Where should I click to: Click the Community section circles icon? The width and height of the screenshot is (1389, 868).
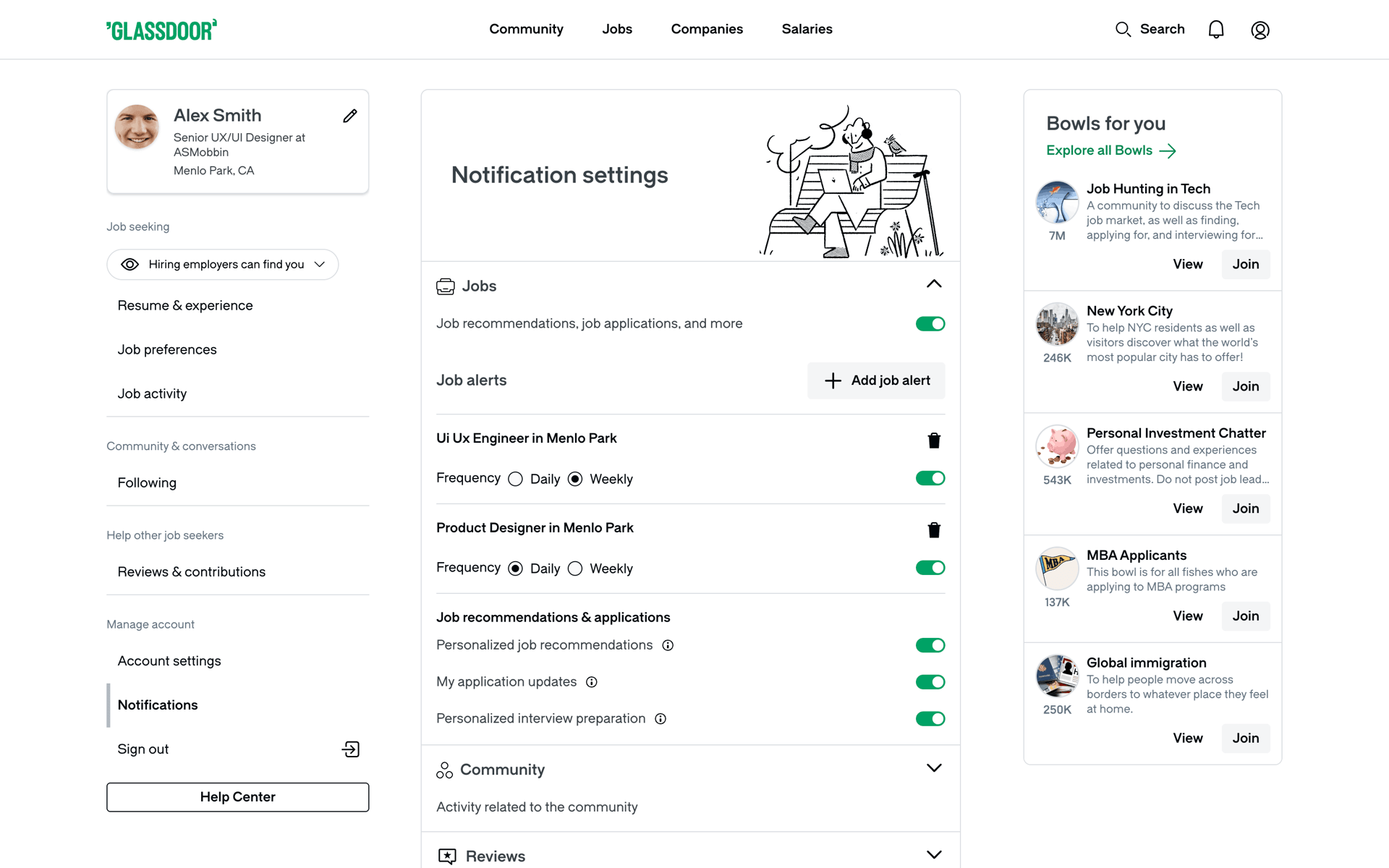click(444, 770)
